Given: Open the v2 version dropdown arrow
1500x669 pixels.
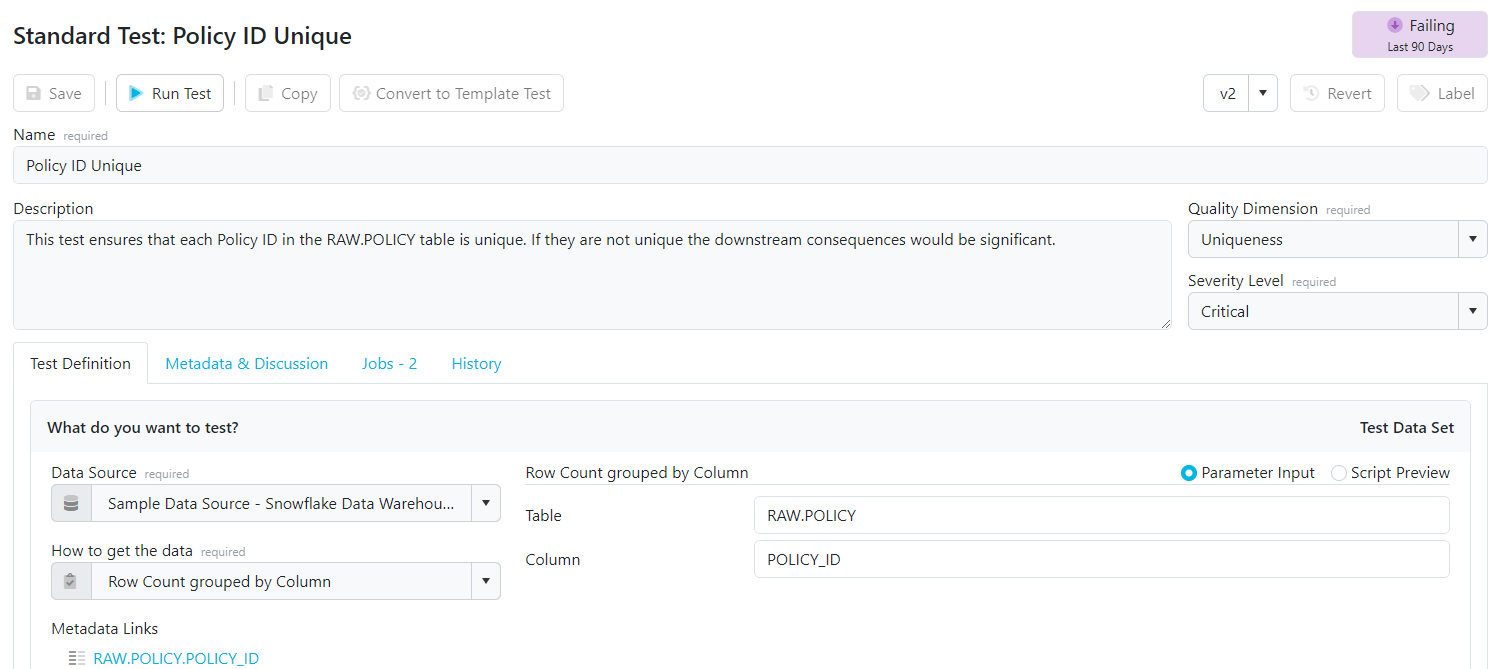Looking at the screenshot, I should (1262, 93).
